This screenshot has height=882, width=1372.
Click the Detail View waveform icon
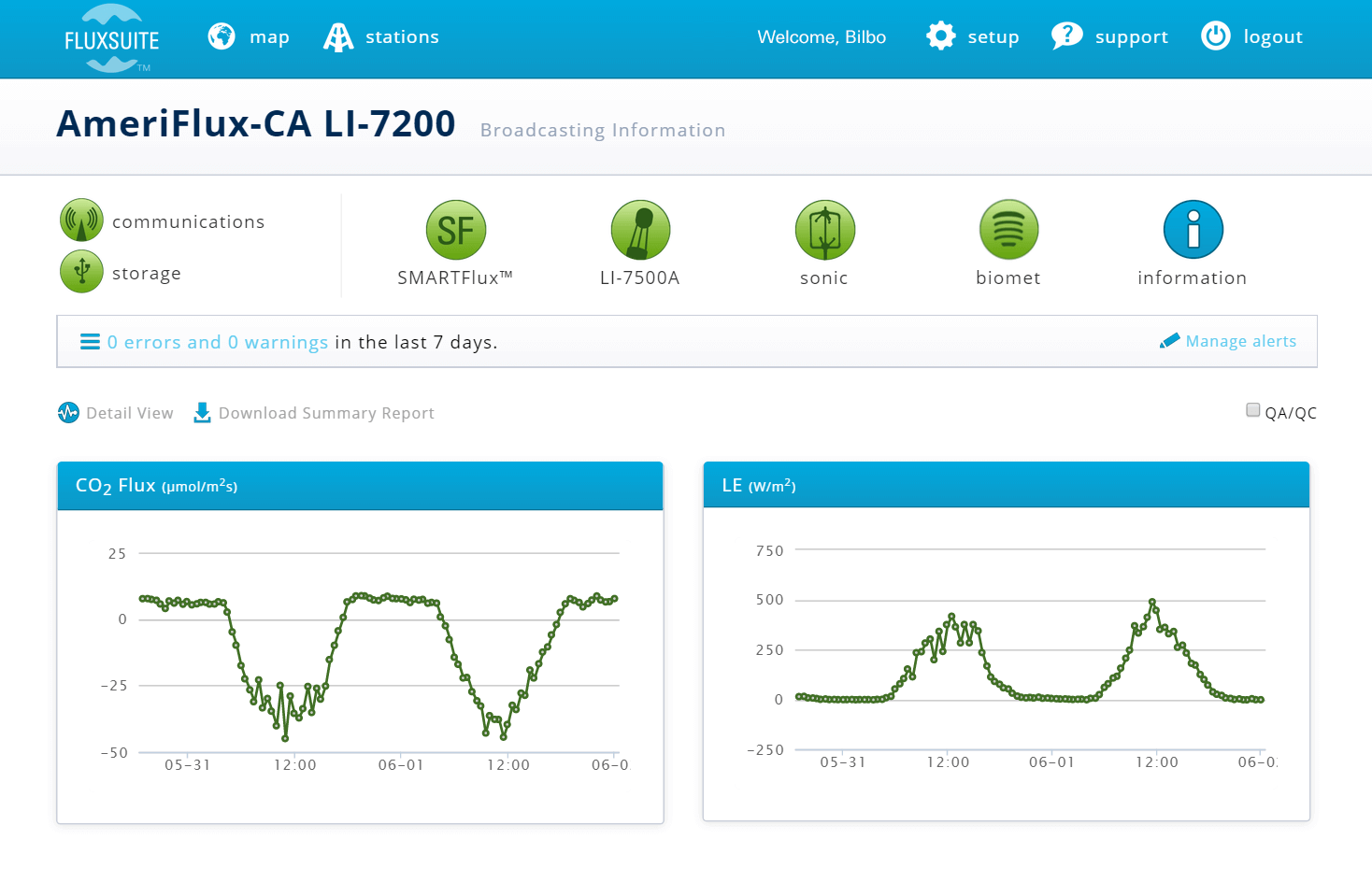(68, 412)
